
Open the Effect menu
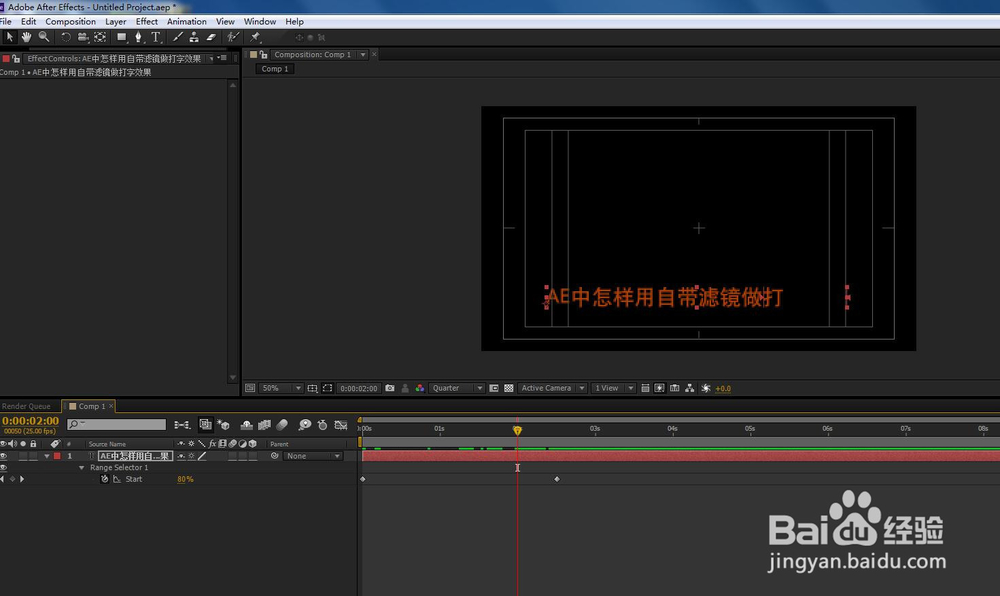pos(147,21)
